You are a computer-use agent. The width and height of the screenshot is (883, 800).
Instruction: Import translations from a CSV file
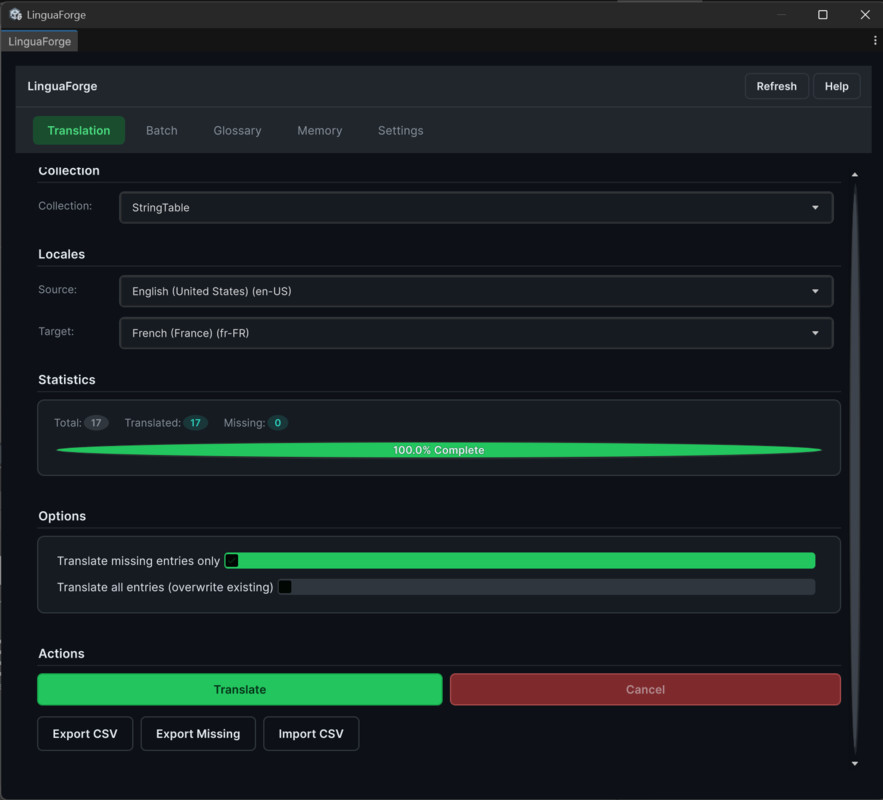pyautogui.click(x=311, y=733)
